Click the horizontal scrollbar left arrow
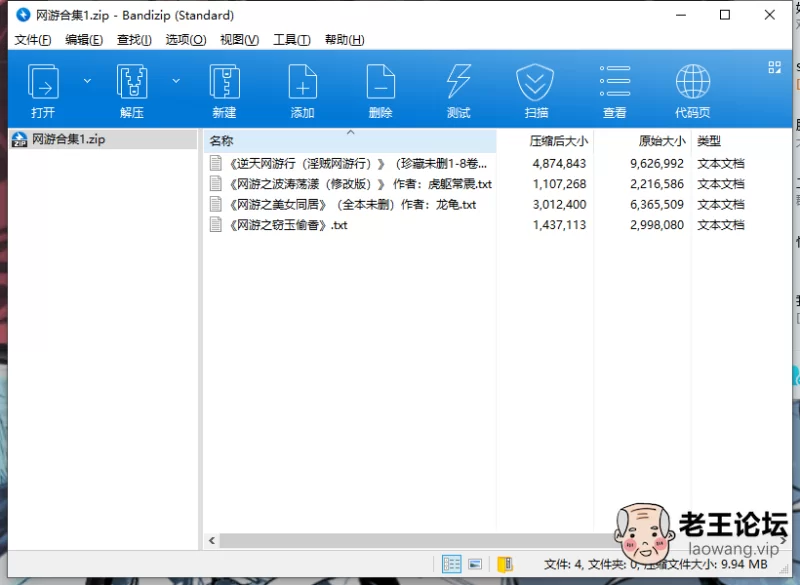 pos(212,541)
